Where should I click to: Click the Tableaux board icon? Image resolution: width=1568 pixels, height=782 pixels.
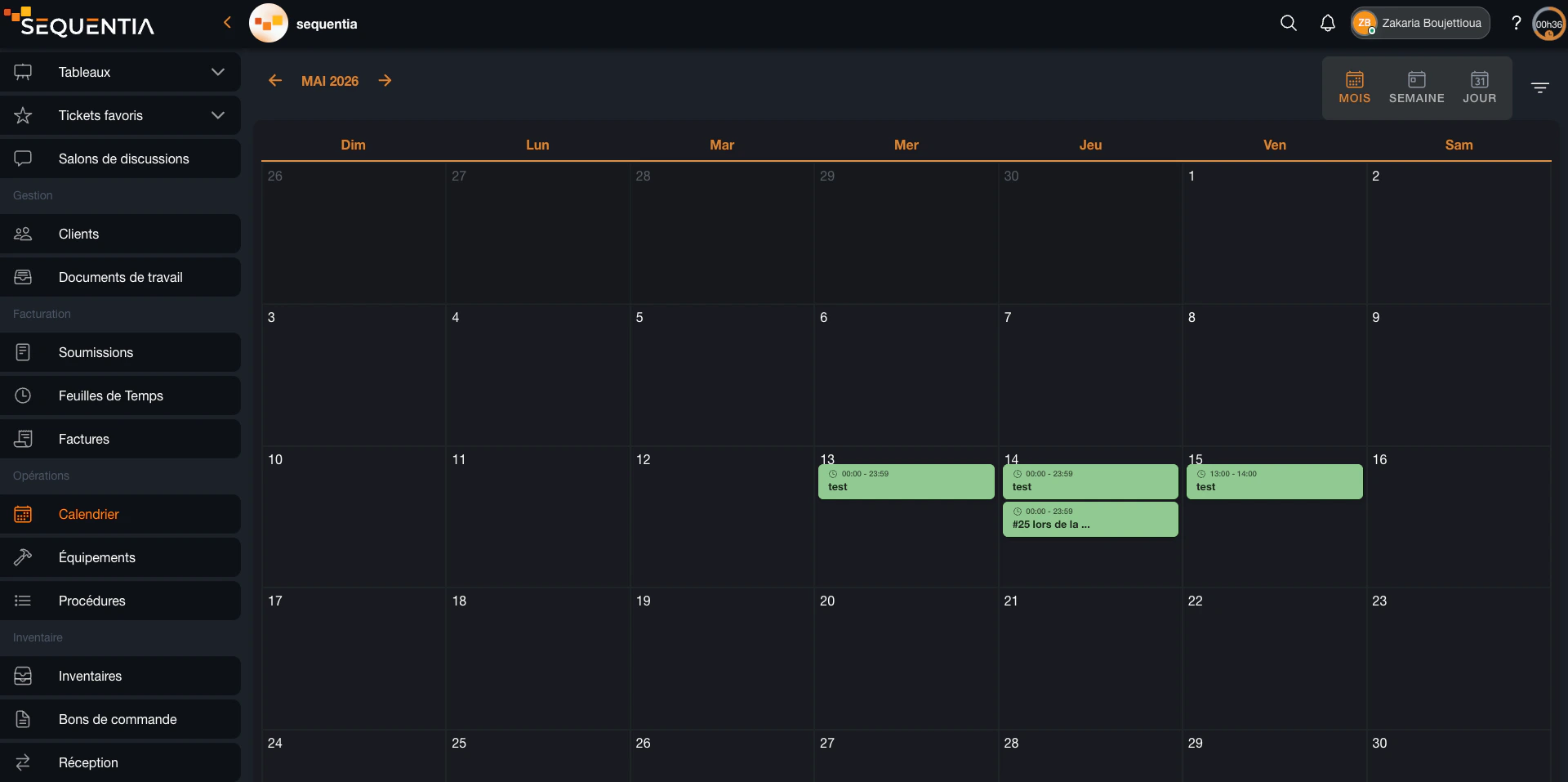click(23, 72)
